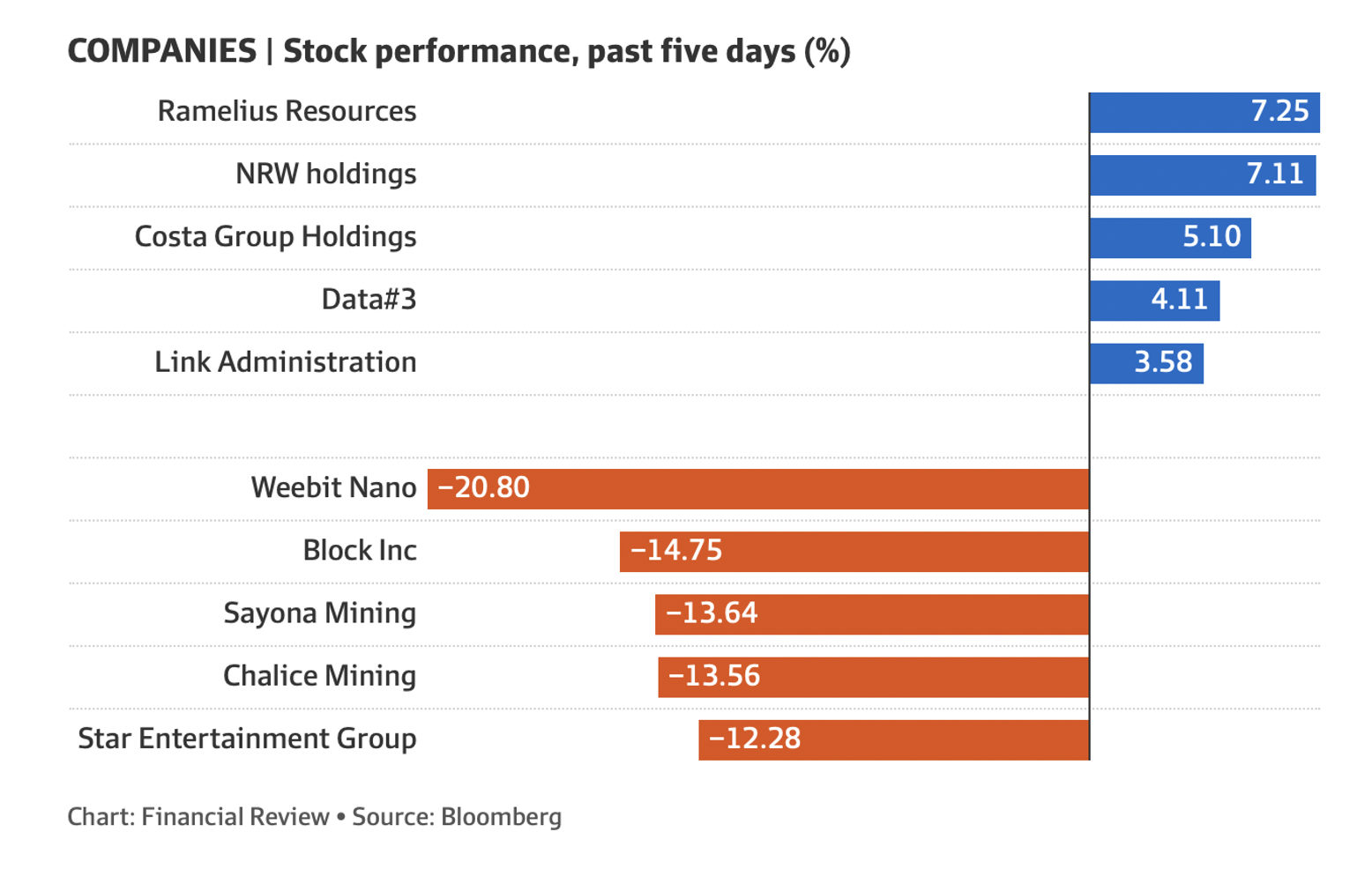
Task: Click the "Chalice Mining" company label
Action: coord(319,676)
